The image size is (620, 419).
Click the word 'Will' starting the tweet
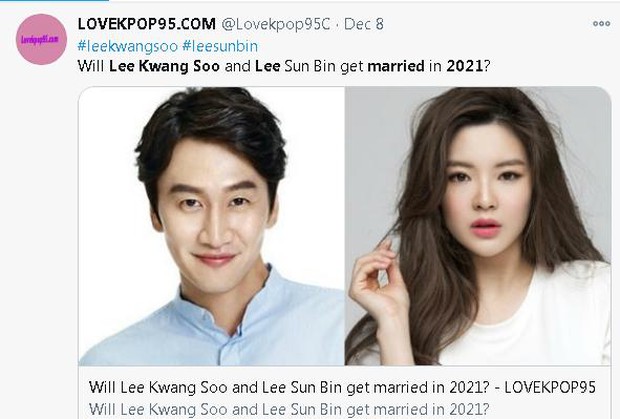[91, 66]
